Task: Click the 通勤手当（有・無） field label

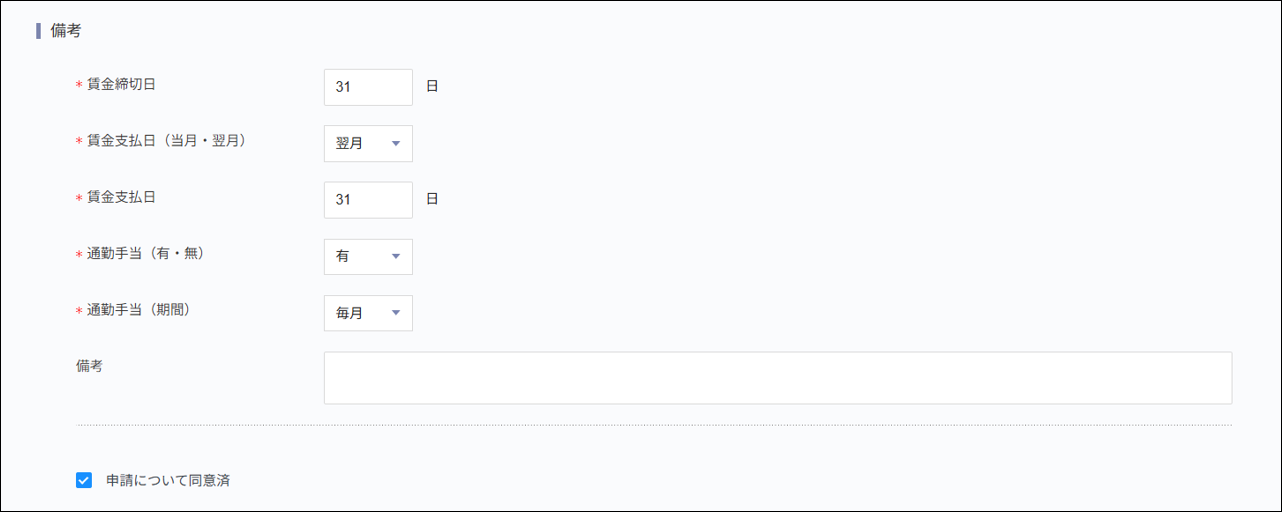Action: point(145,254)
